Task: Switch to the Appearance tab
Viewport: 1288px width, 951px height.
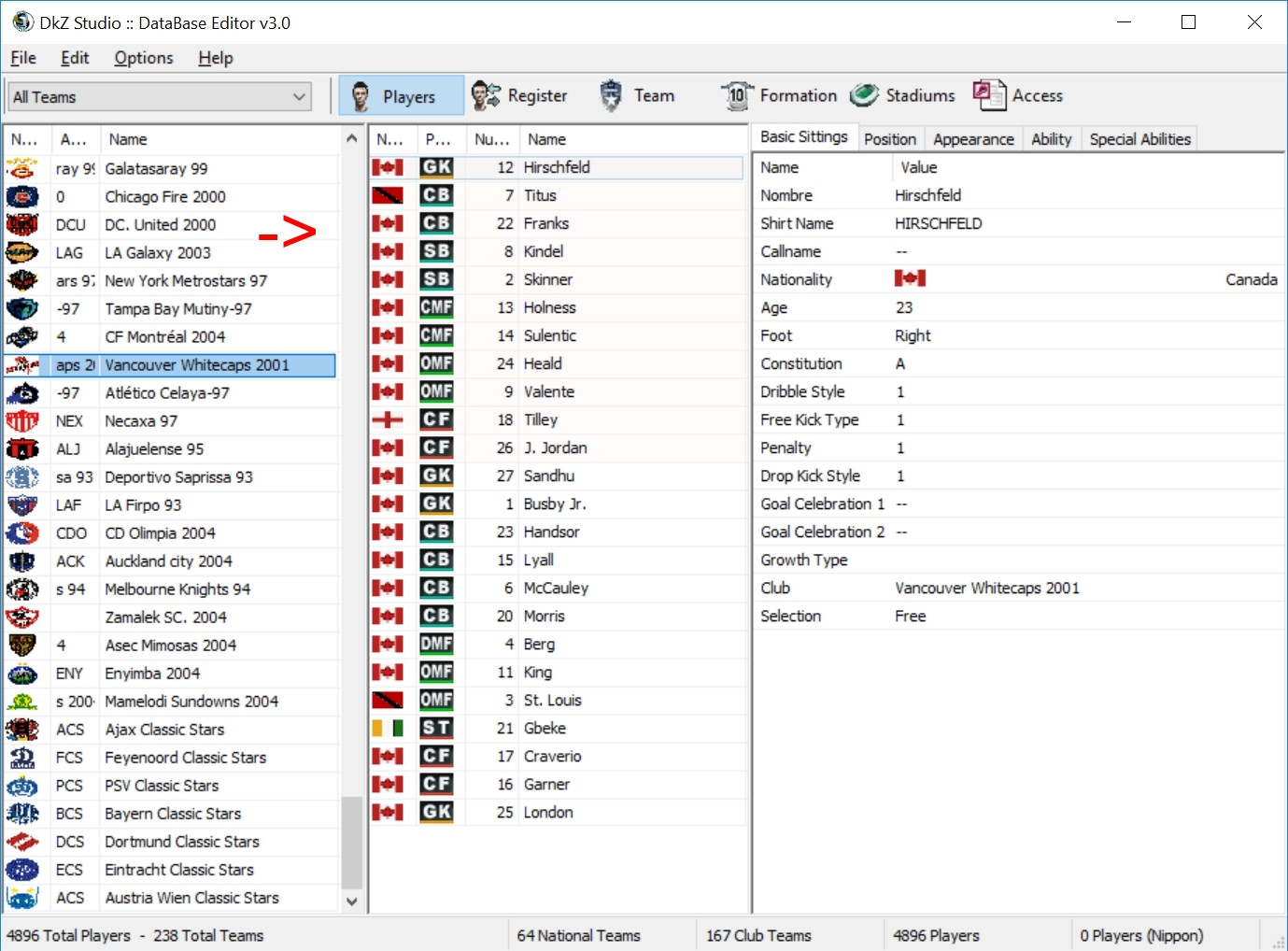Action: [x=973, y=139]
